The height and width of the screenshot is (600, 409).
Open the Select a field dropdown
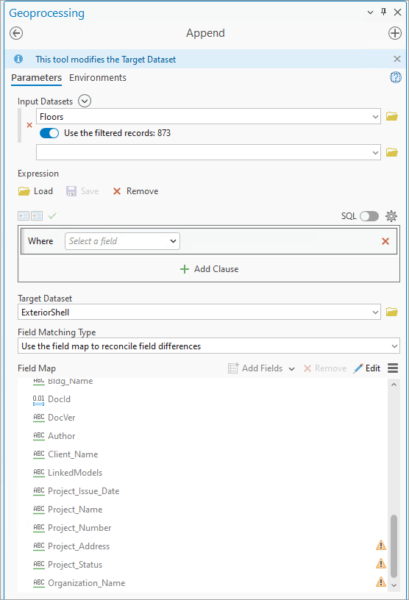coord(122,241)
